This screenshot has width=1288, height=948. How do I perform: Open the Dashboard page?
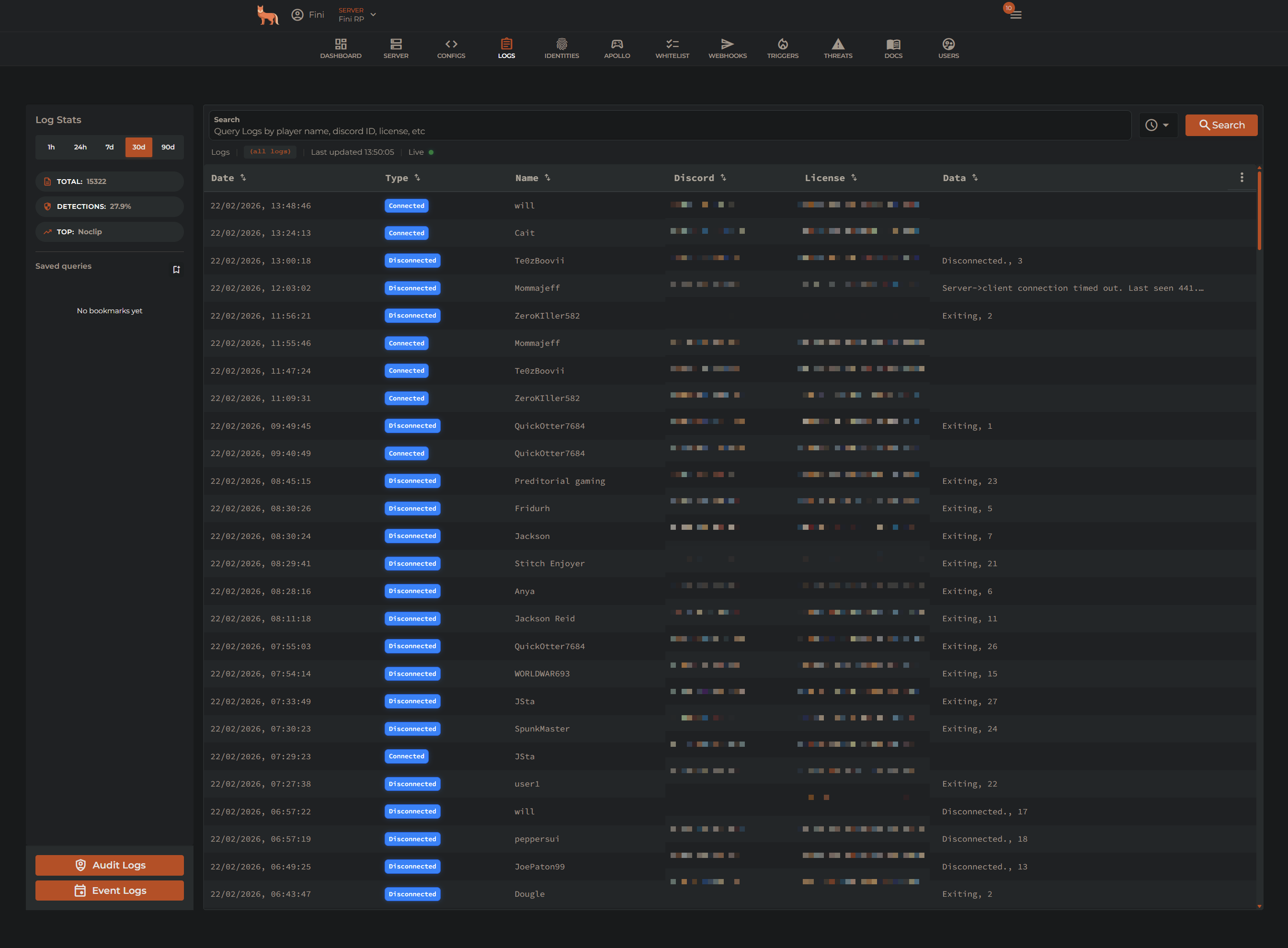pyautogui.click(x=341, y=49)
